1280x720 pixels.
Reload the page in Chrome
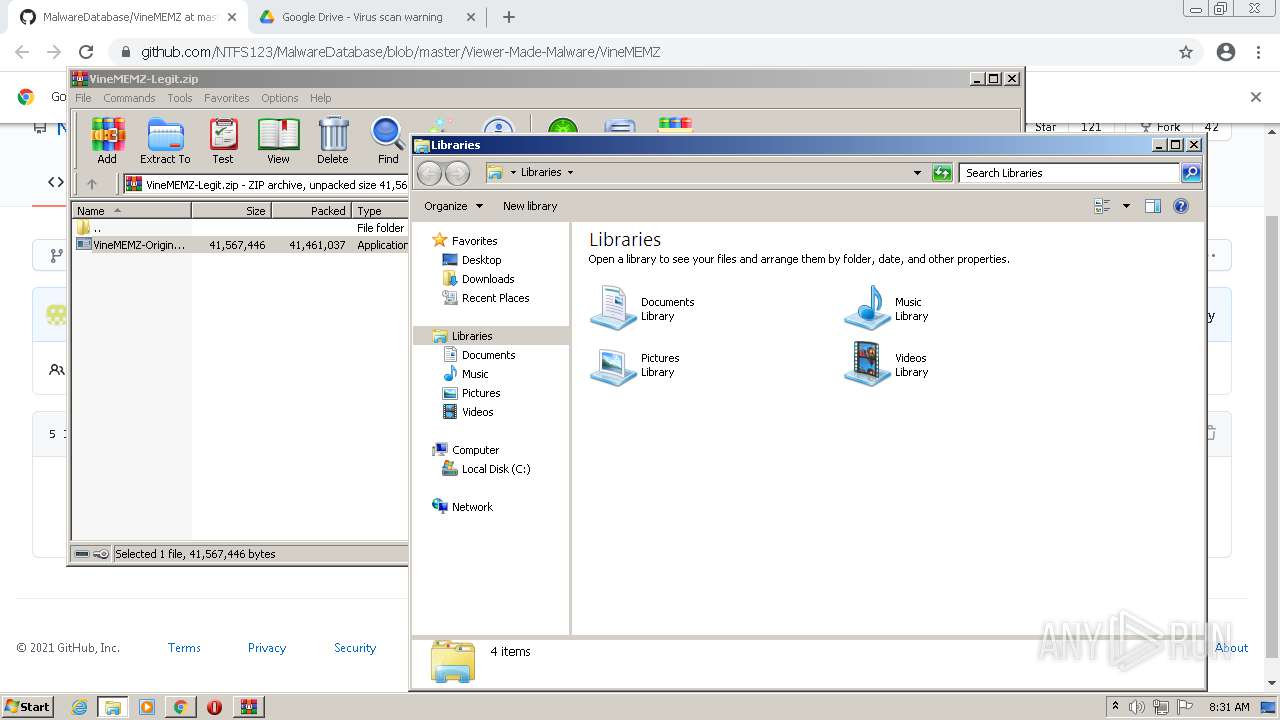click(86, 52)
